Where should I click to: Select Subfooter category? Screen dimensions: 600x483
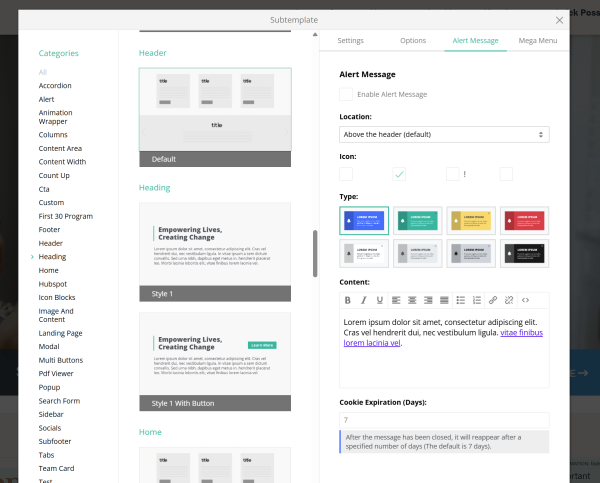tap(55, 441)
